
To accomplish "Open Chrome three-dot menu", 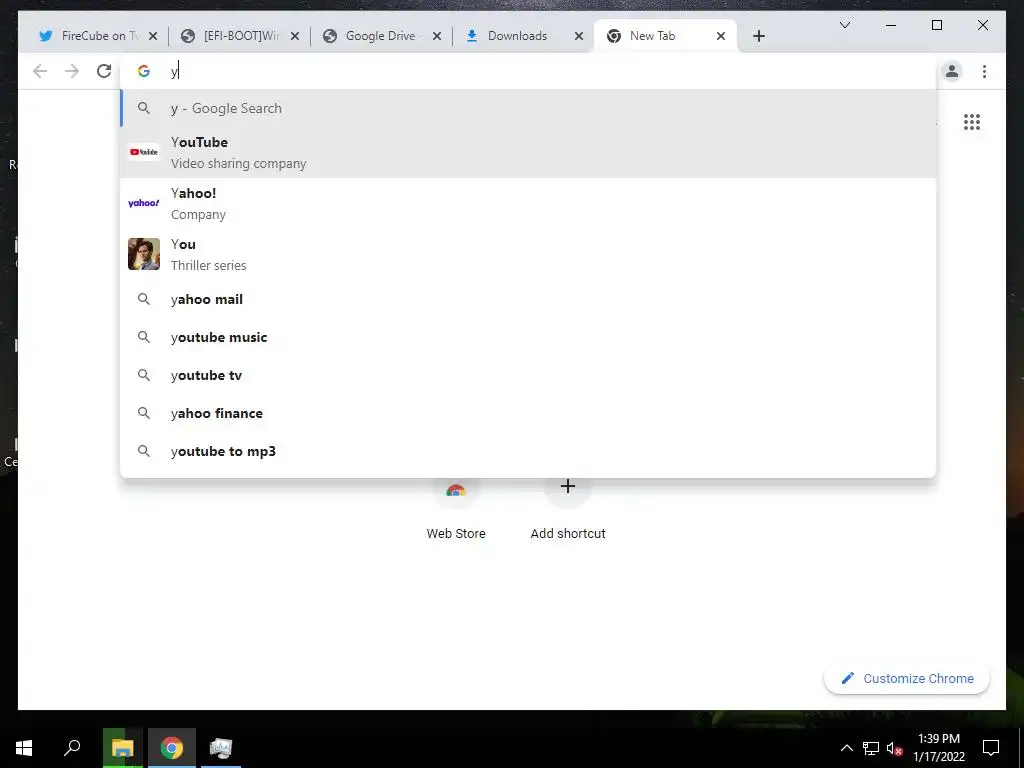I will pyautogui.click(x=984, y=71).
